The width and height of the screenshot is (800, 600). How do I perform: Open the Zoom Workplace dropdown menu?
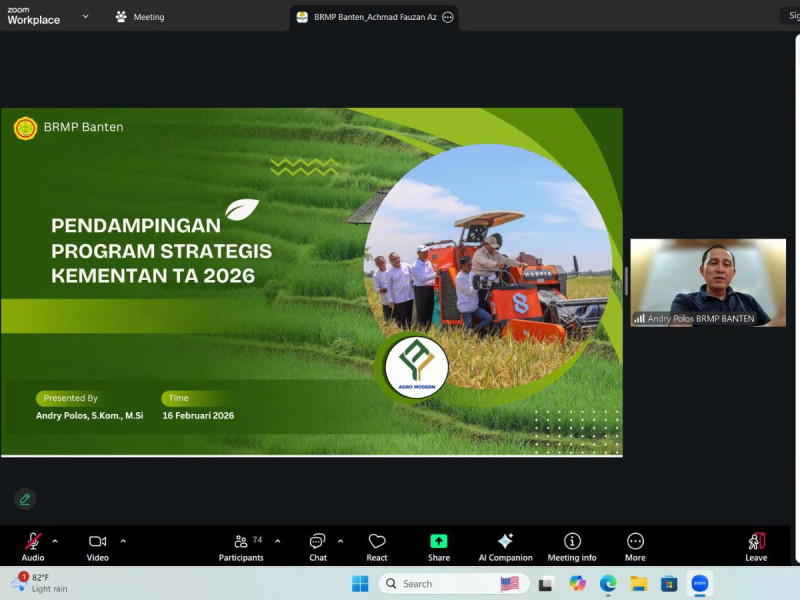coord(85,17)
